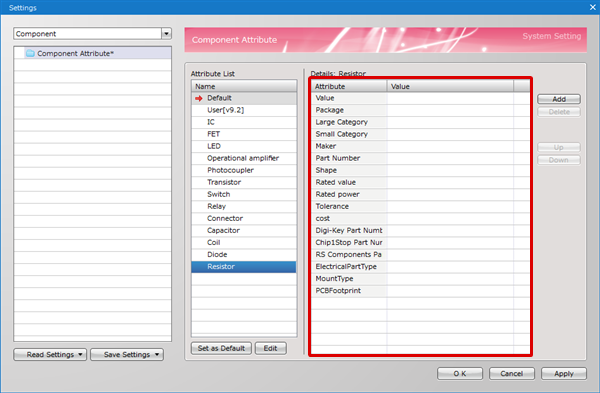Click the Add button

(x=559, y=99)
